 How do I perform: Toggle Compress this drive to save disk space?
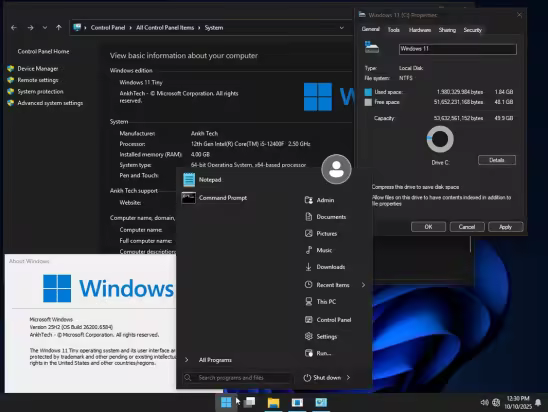415,187
